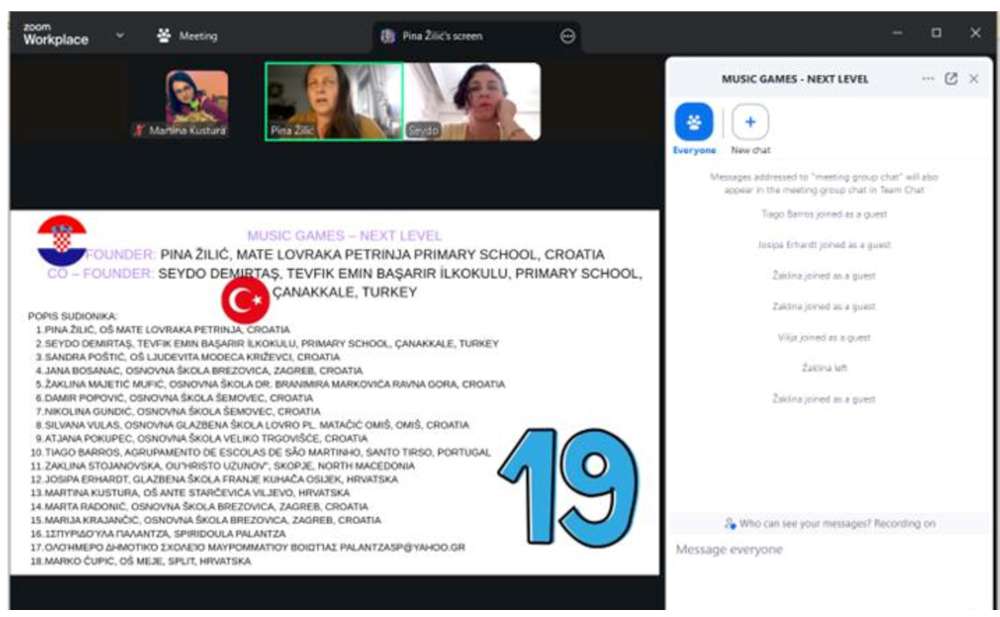This screenshot has width=1000, height=617.
Task: Open screen share options ellipsis icon
Action: pyautogui.click(x=568, y=36)
